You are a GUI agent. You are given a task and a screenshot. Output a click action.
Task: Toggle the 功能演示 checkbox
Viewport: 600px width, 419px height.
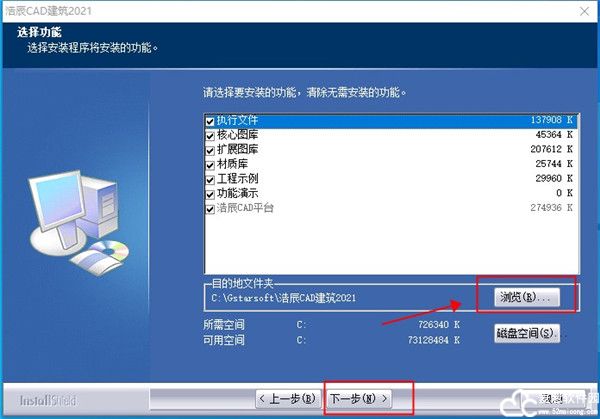[210, 194]
